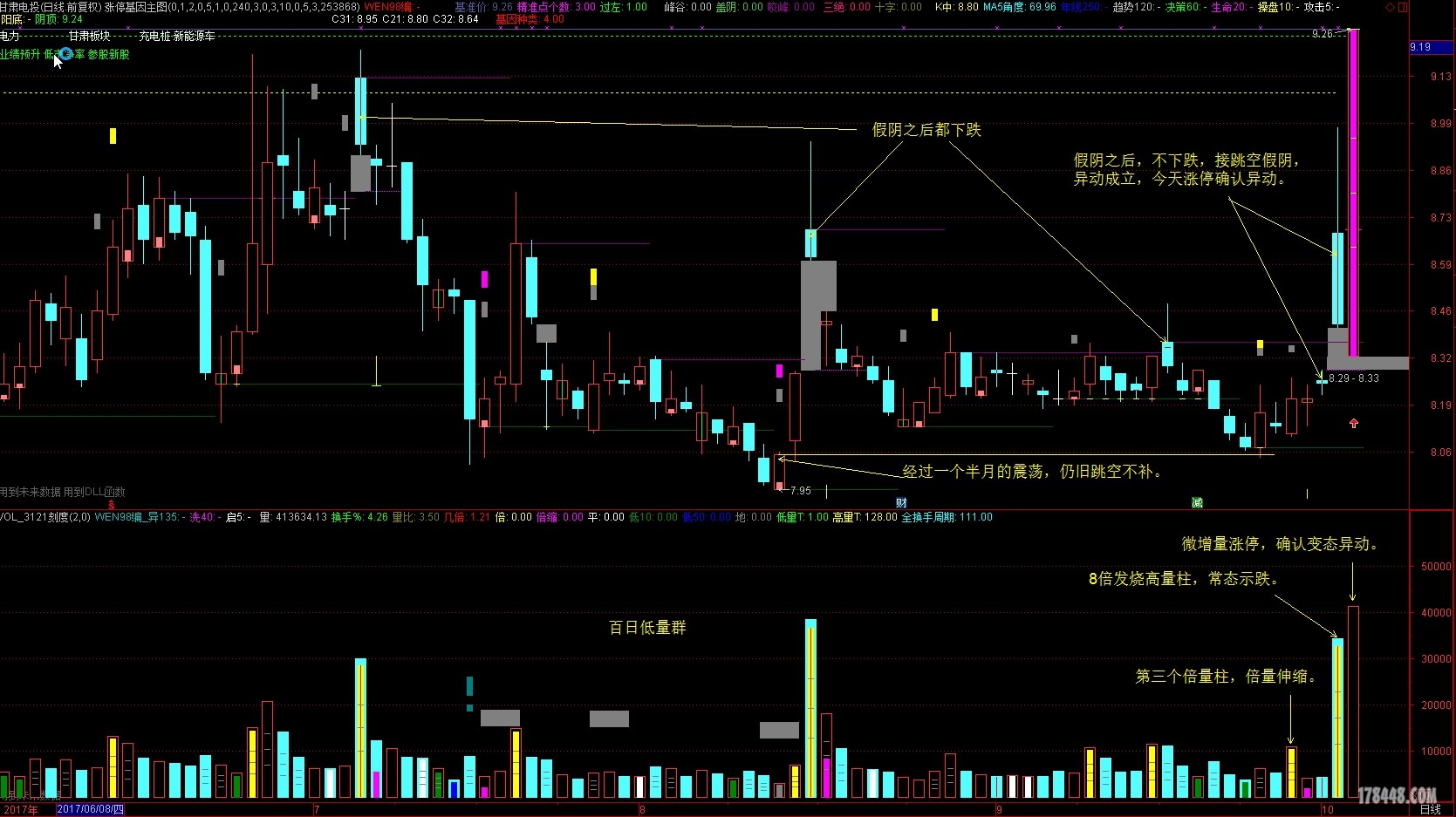Image resolution: width=1456 pixels, height=817 pixels.
Task: Click the 业绩预升 green label
Action: pos(20,54)
